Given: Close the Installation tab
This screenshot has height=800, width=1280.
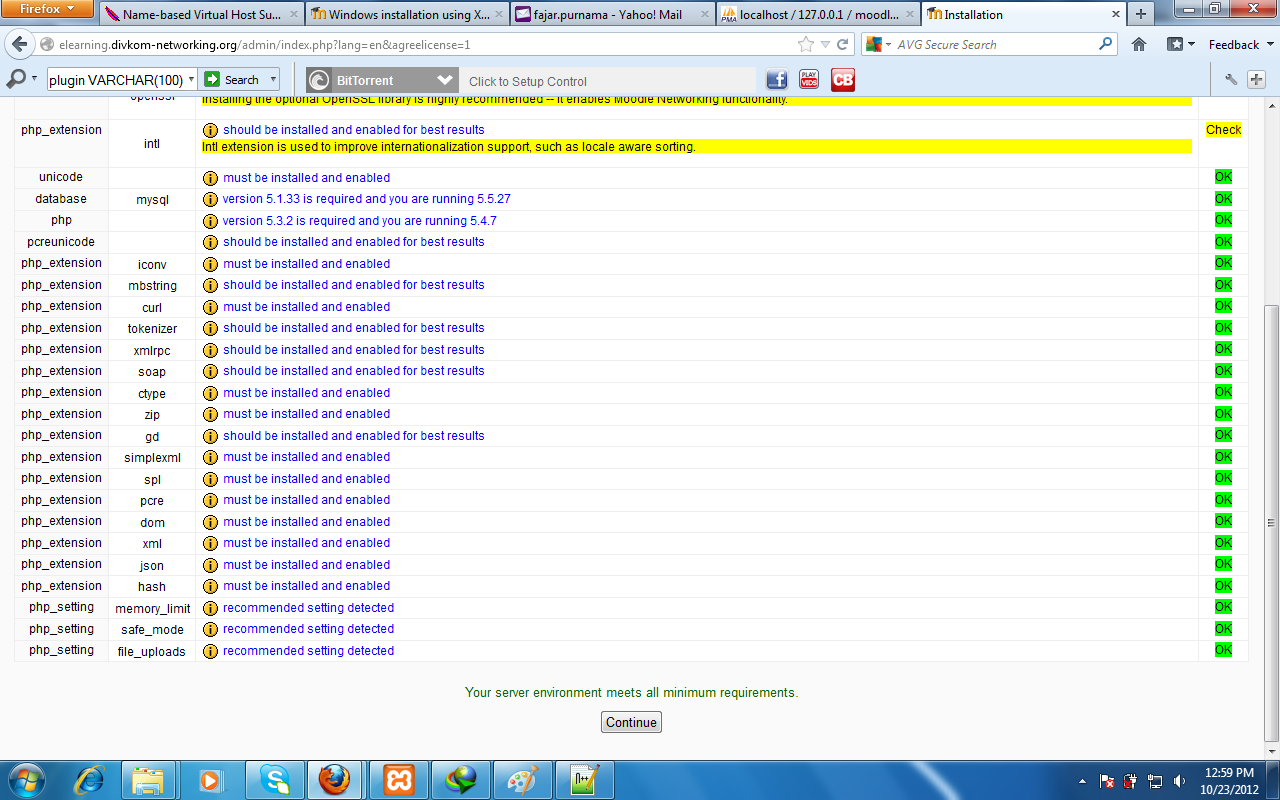Looking at the screenshot, I should click(1116, 15).
